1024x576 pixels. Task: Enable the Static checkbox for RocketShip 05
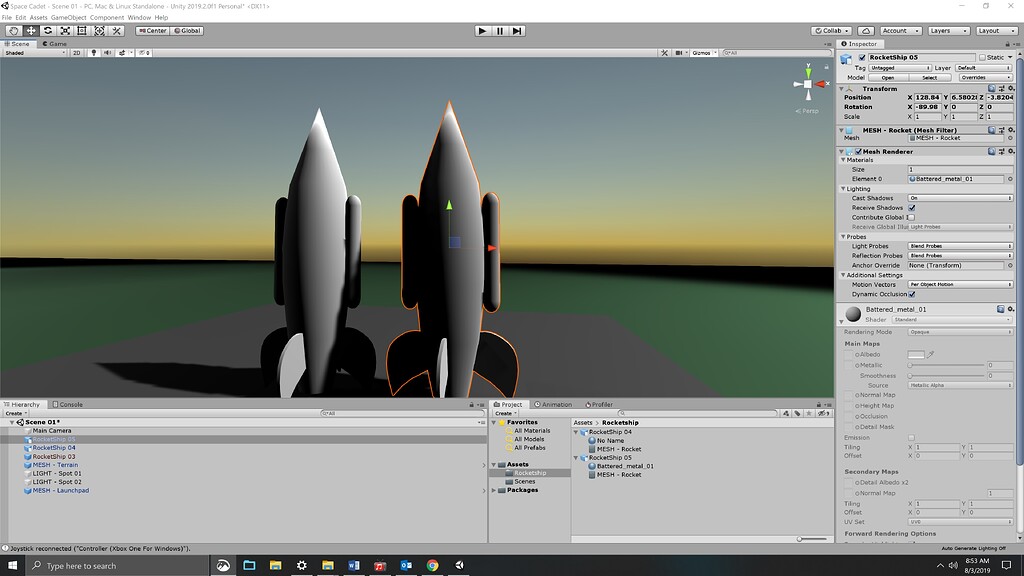click(983, 57)
